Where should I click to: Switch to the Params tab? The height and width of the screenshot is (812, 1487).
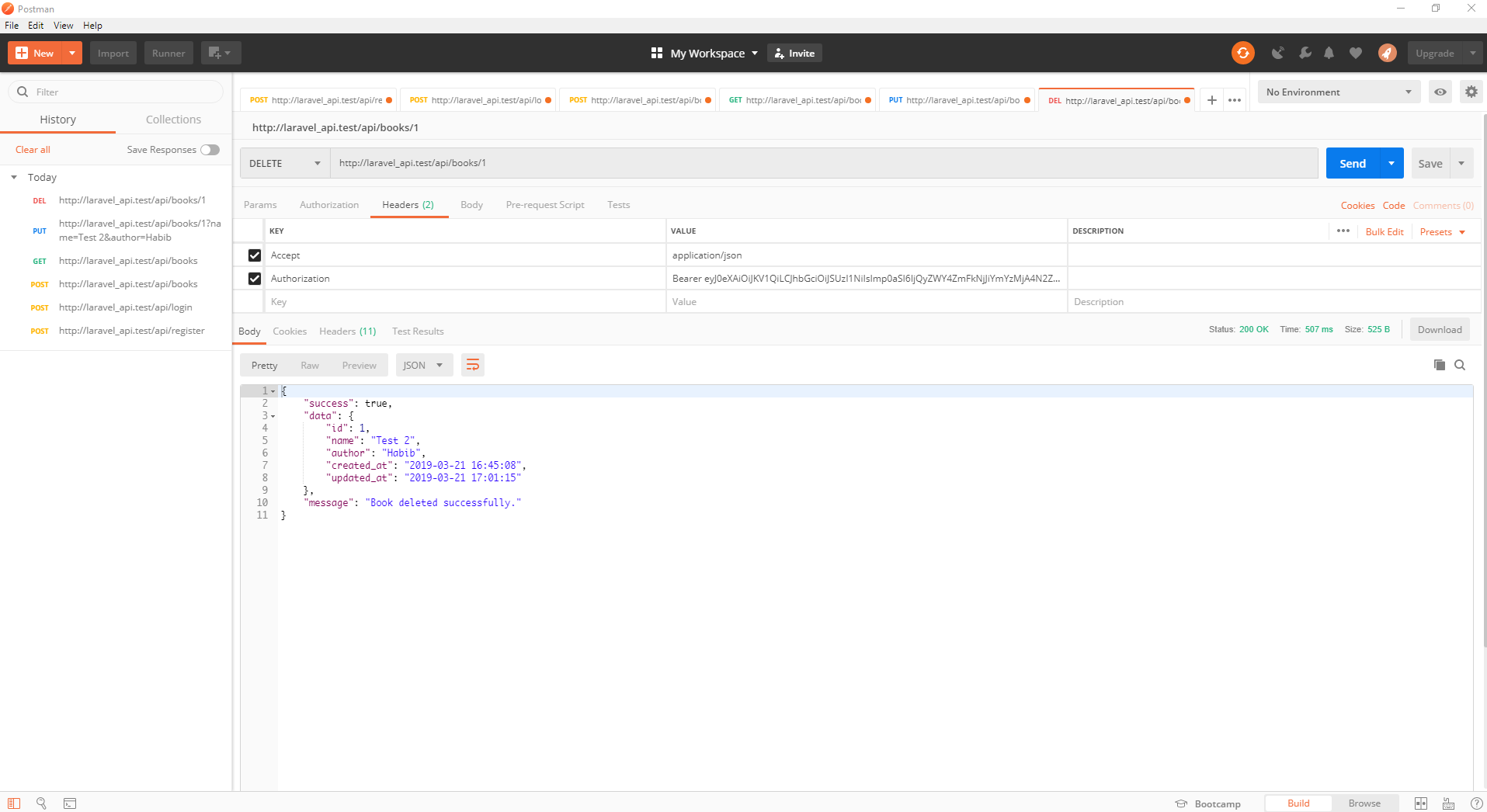point(260,204)
